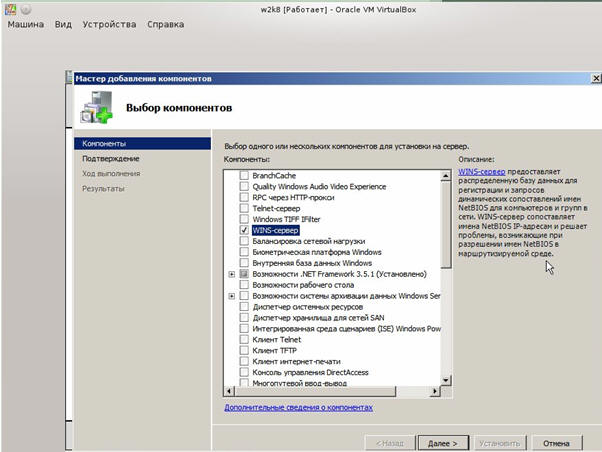
Task: Enable the Telnet-сервер checkbox
Action: [x=244, y=209]
